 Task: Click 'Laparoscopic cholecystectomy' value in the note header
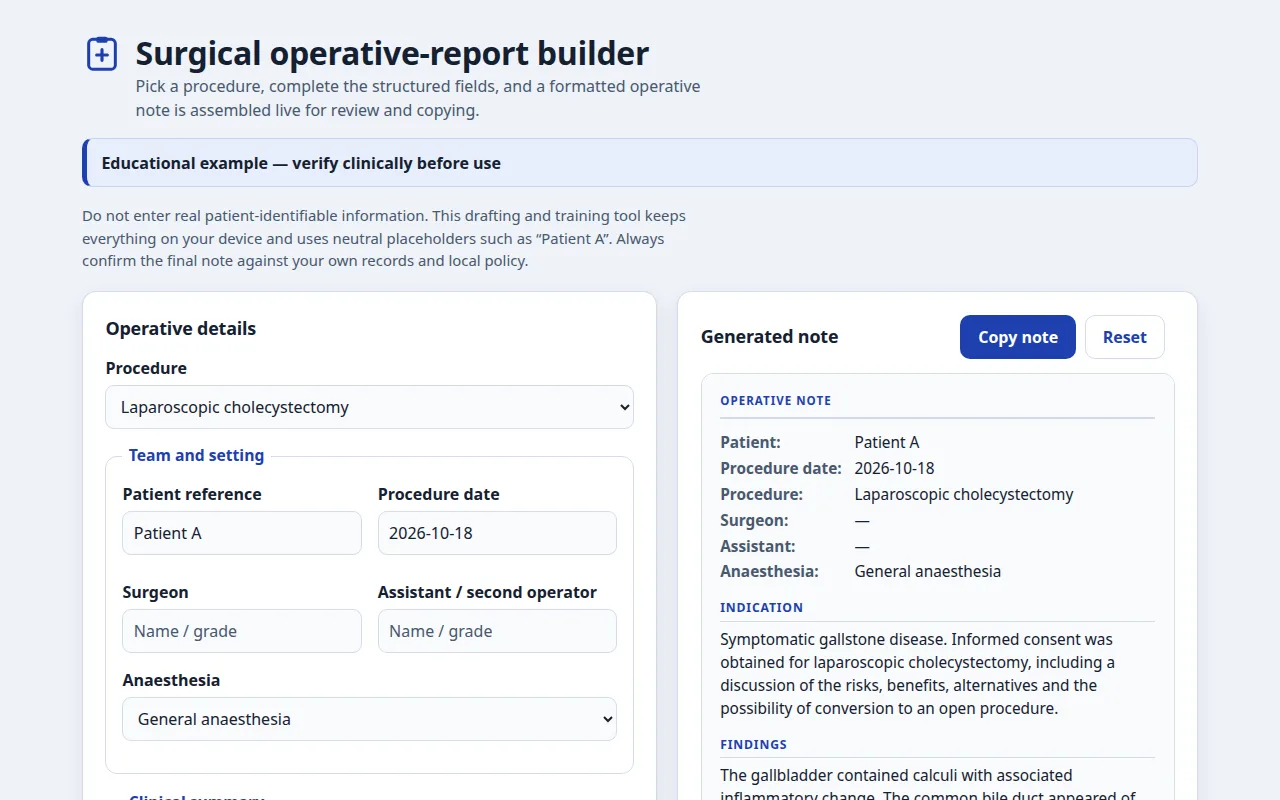(964, 494)
